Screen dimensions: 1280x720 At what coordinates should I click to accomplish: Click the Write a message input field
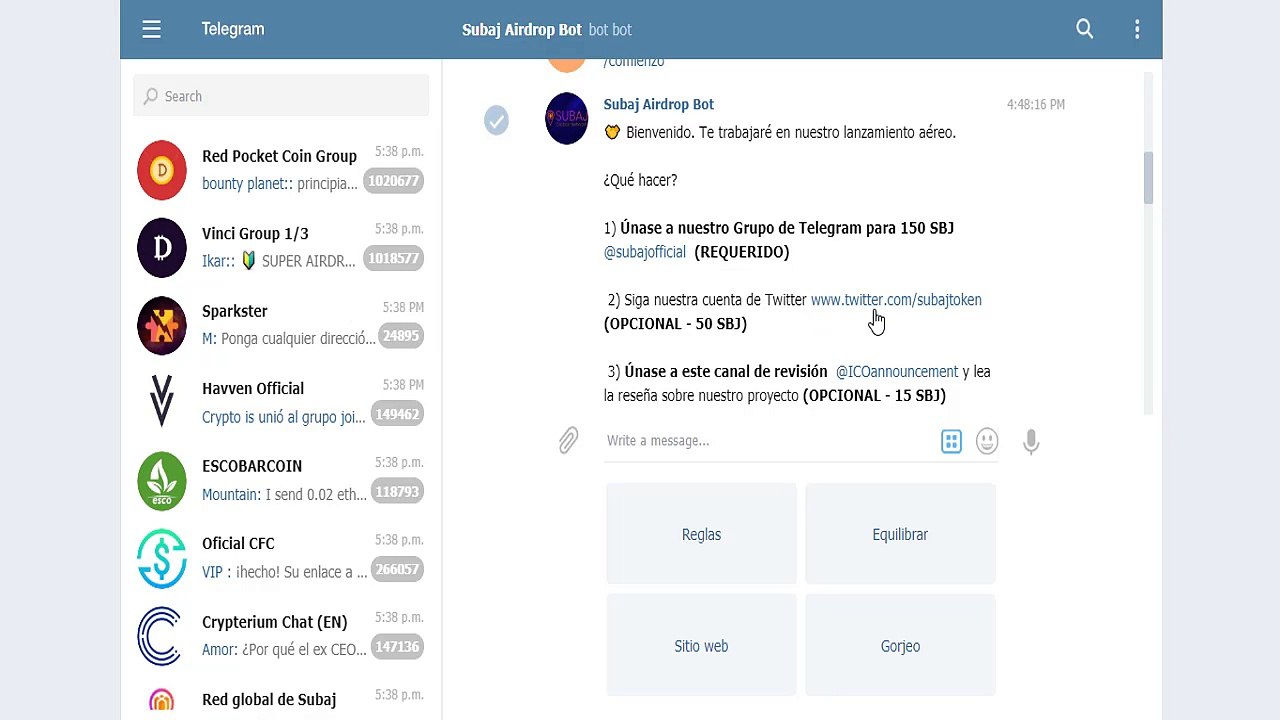pyautogui.click(x=768, y=441)
